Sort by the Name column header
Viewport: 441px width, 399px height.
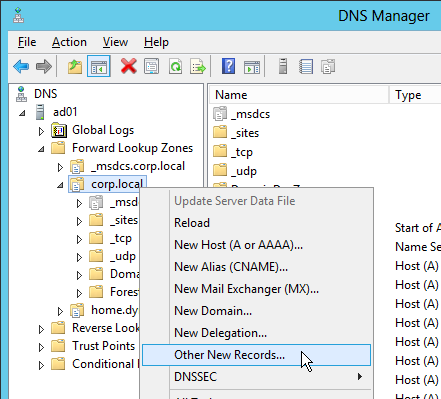click(299, 95)
